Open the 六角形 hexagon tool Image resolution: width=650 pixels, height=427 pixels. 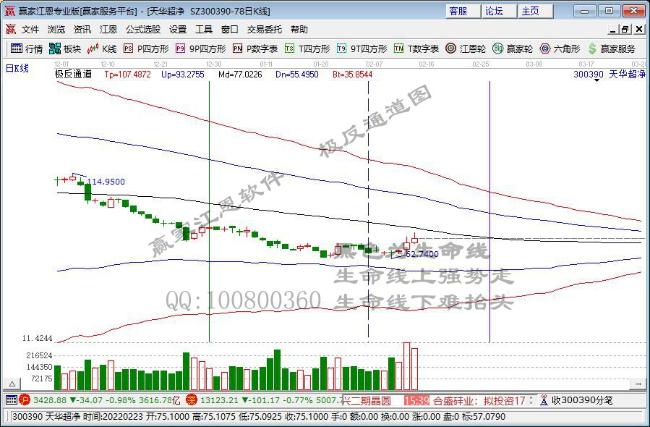pyautogui.click(x=560, y=49)
